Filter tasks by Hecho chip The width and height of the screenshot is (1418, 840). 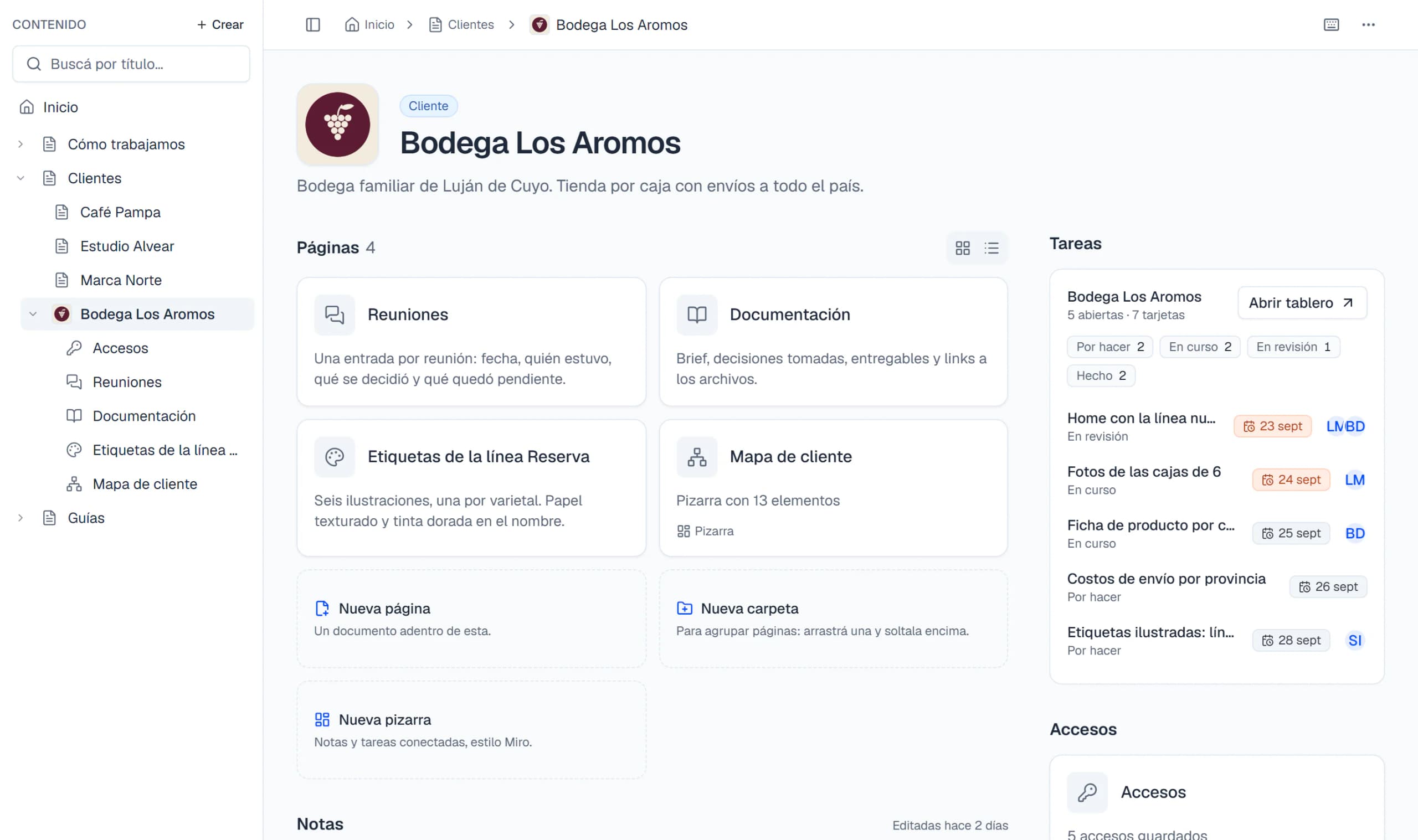(1101, 376)
